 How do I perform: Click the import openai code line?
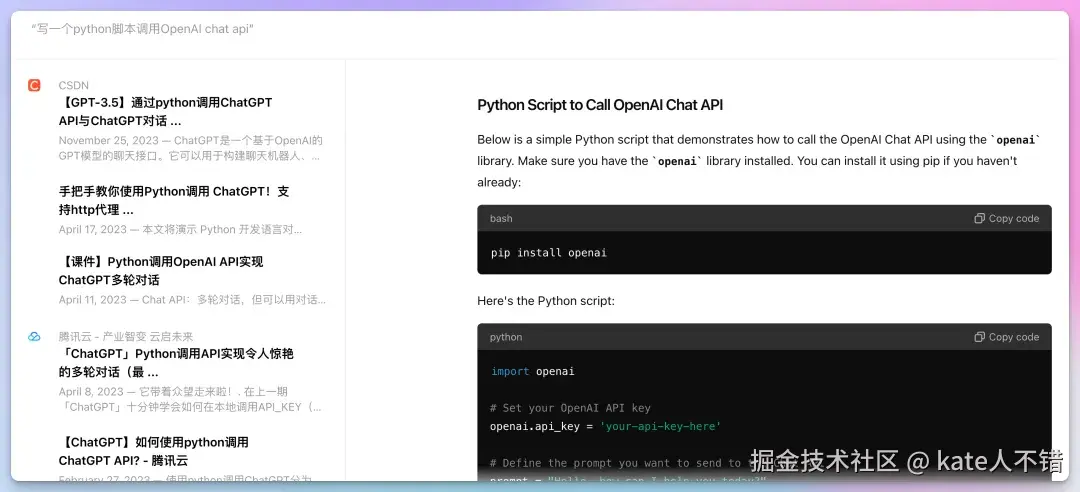pos(532,371)
